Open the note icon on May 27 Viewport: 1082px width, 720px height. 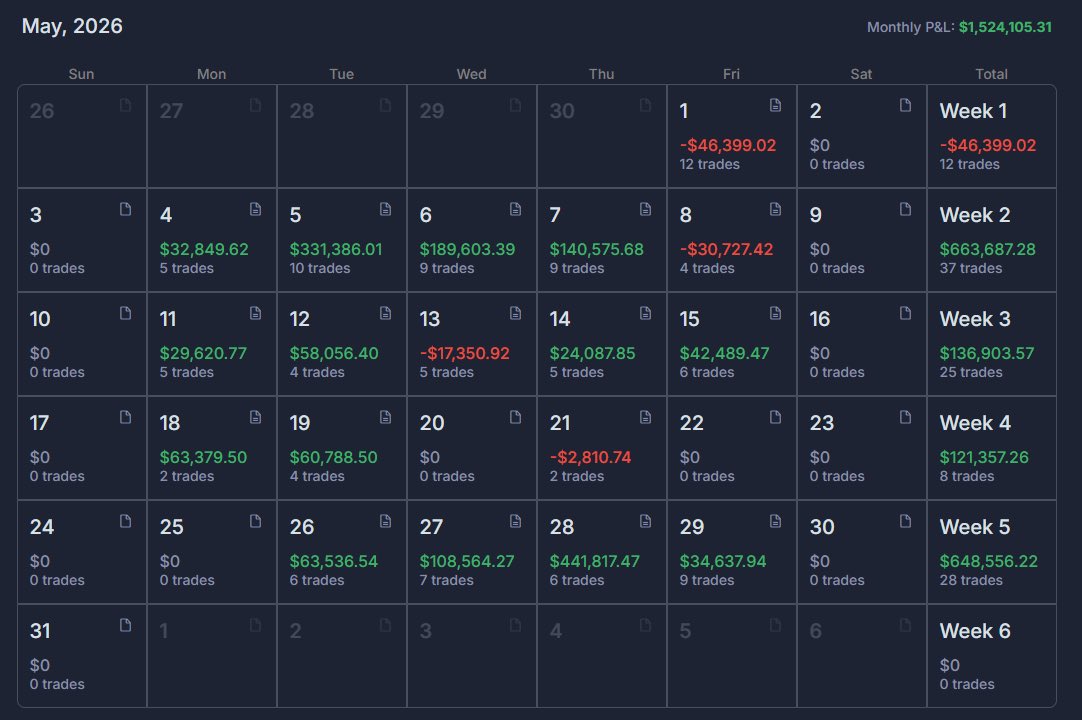click(515, 521)
